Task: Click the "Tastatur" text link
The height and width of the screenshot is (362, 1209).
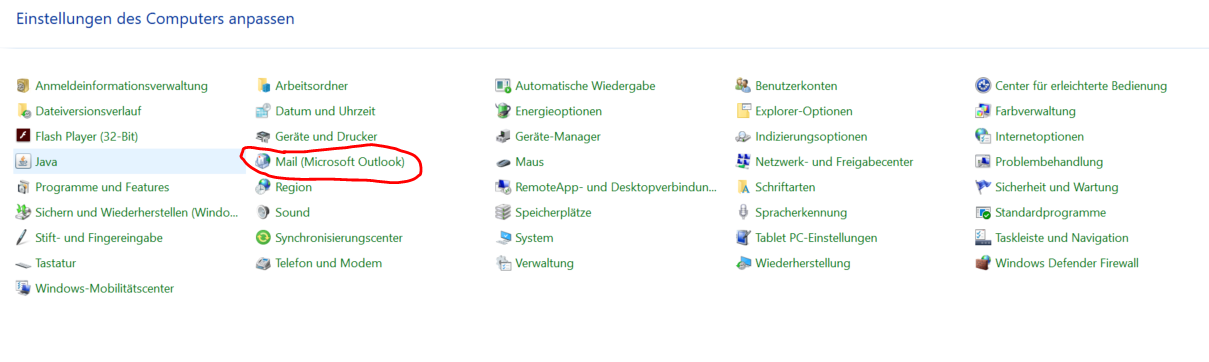Action: (55, 263)
